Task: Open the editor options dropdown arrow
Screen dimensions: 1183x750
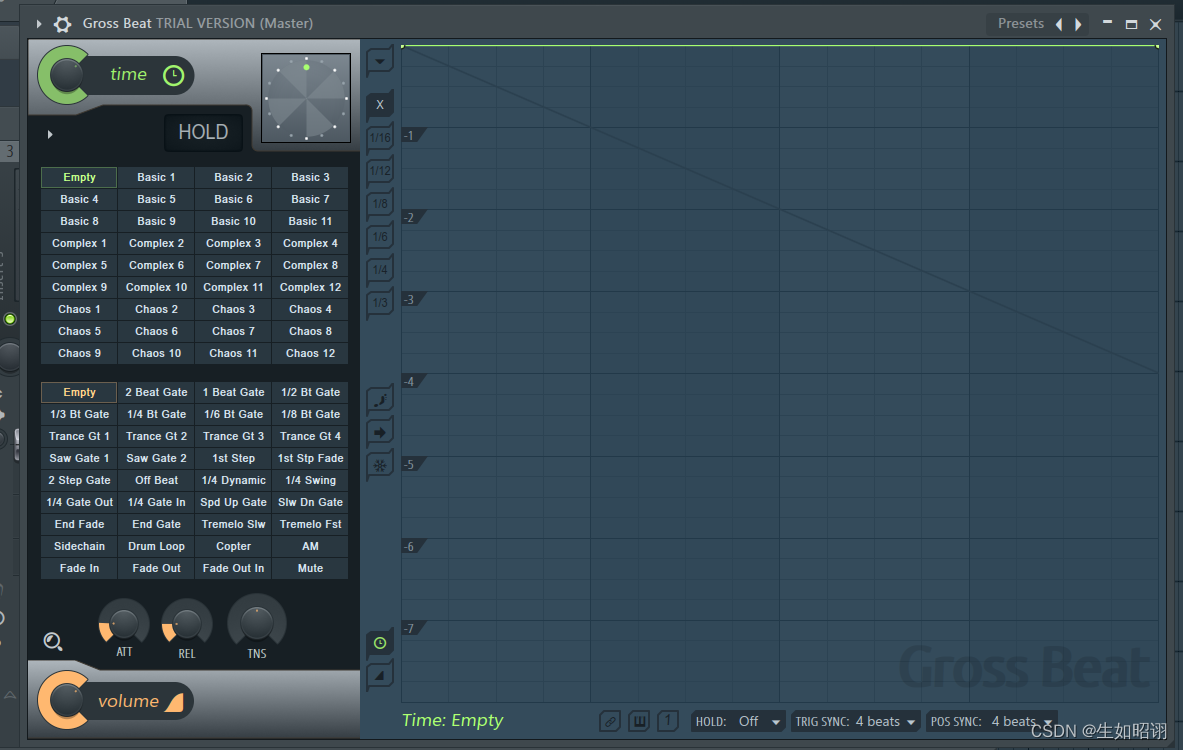Action: tap(379, 61)
